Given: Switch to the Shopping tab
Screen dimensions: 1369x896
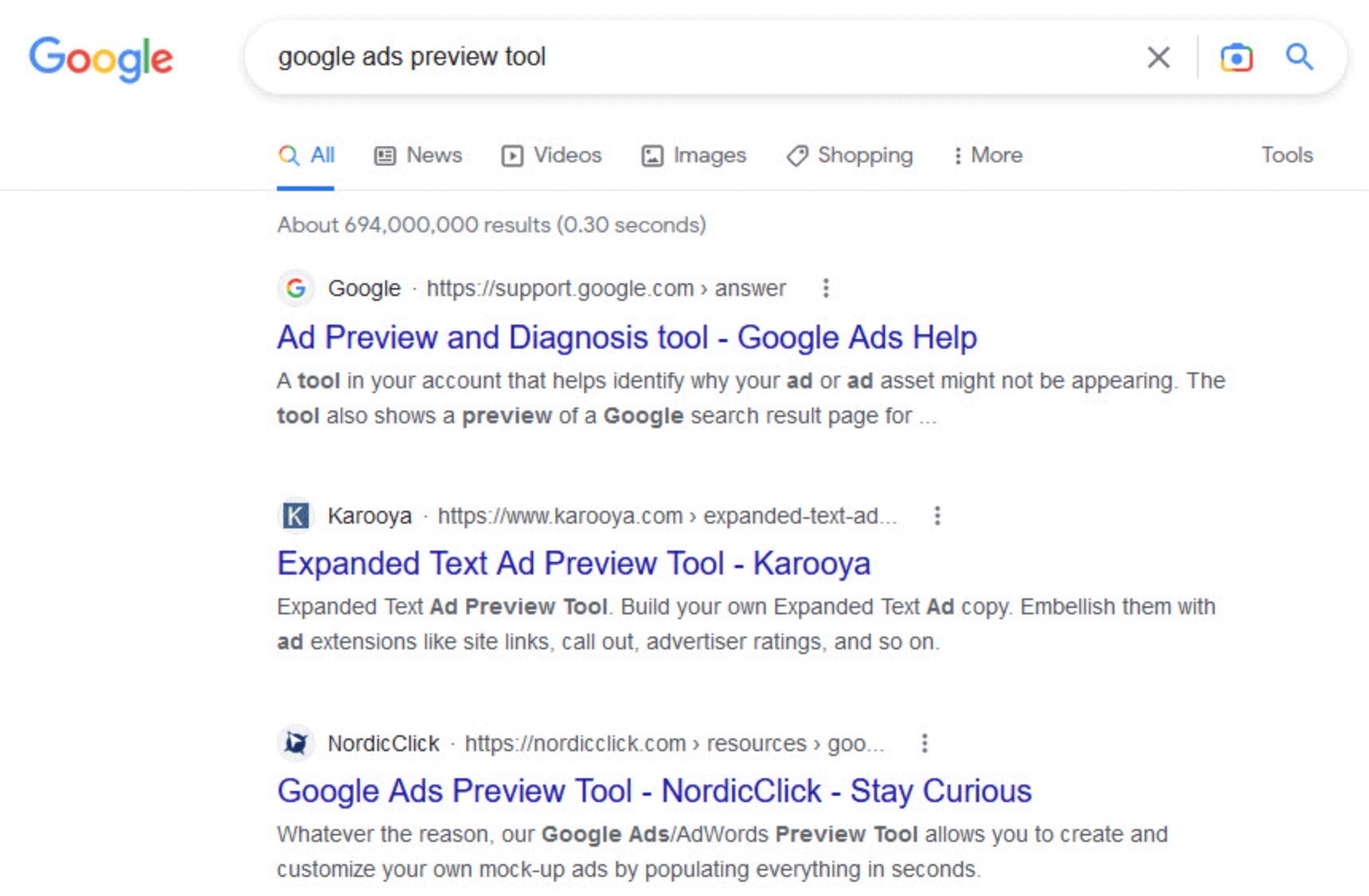Looking at the screenshot, I should (849, 155).
